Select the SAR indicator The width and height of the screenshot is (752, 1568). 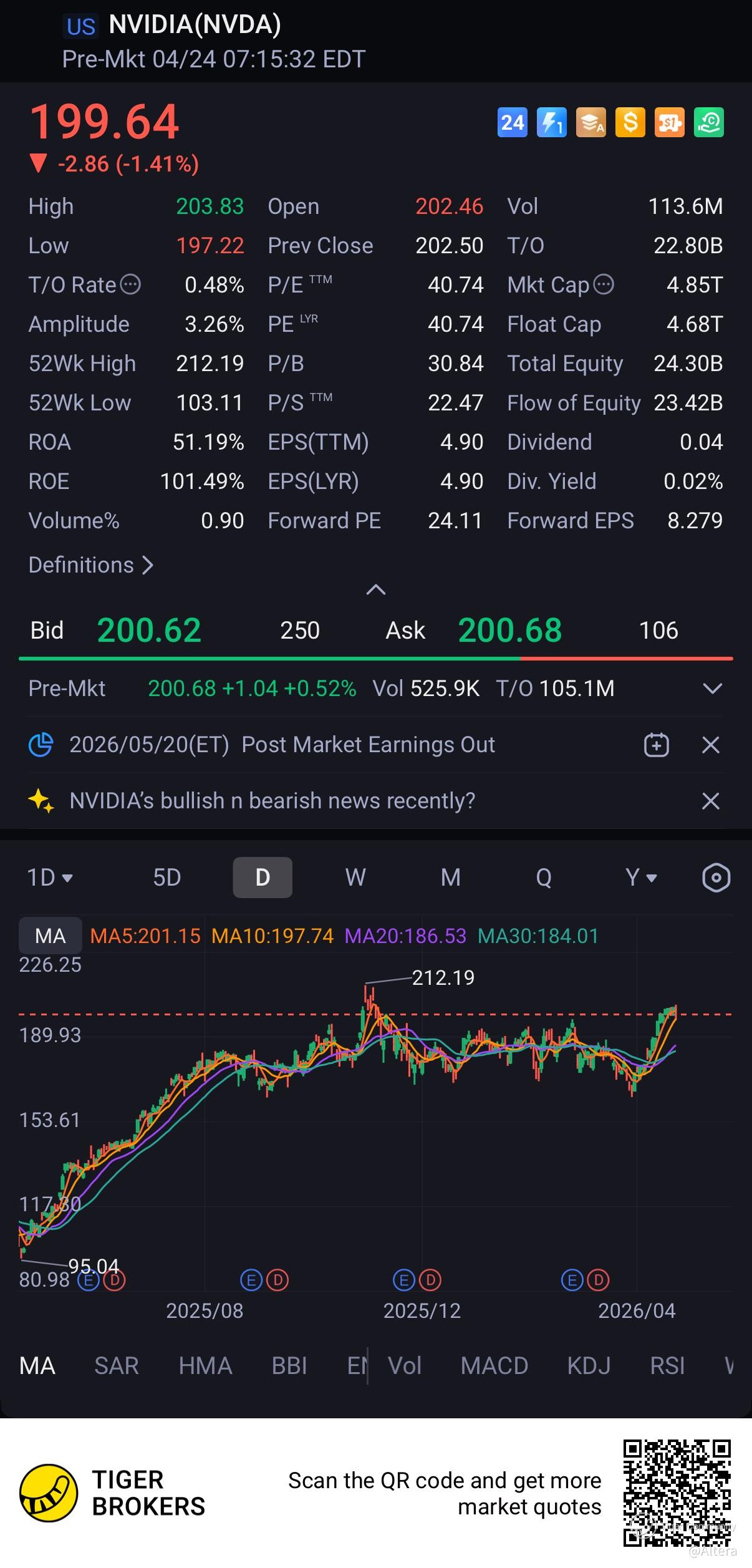pyautogui.click(x=117, y=1366)
